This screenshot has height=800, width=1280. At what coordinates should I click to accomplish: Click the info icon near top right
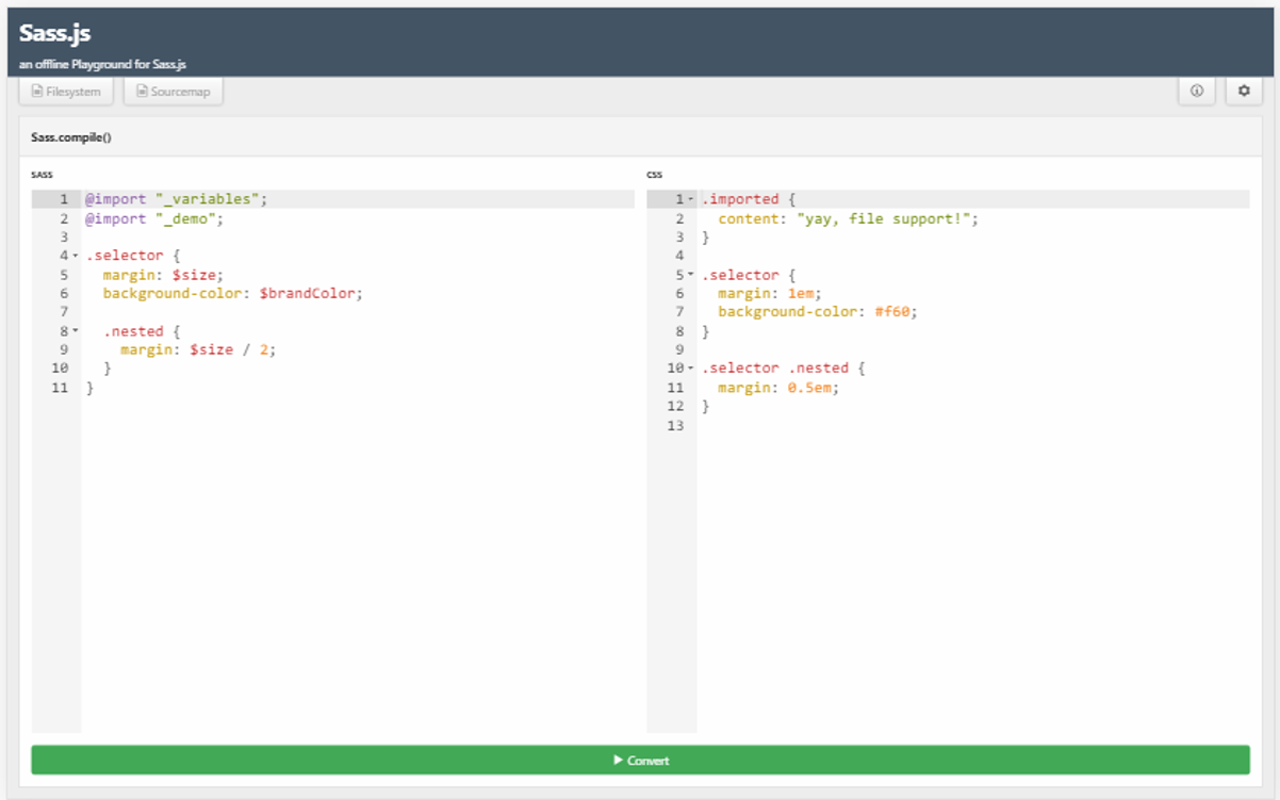pos(1197,90)
